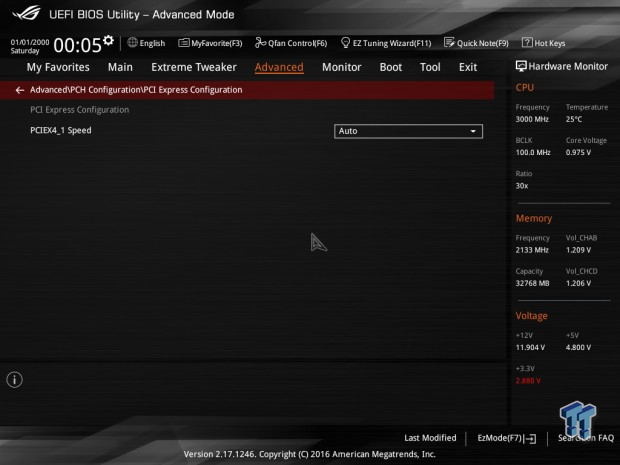The image size is (620, 465).
Task: Click the ROG logo icon
Action: (x=26, y=13)
